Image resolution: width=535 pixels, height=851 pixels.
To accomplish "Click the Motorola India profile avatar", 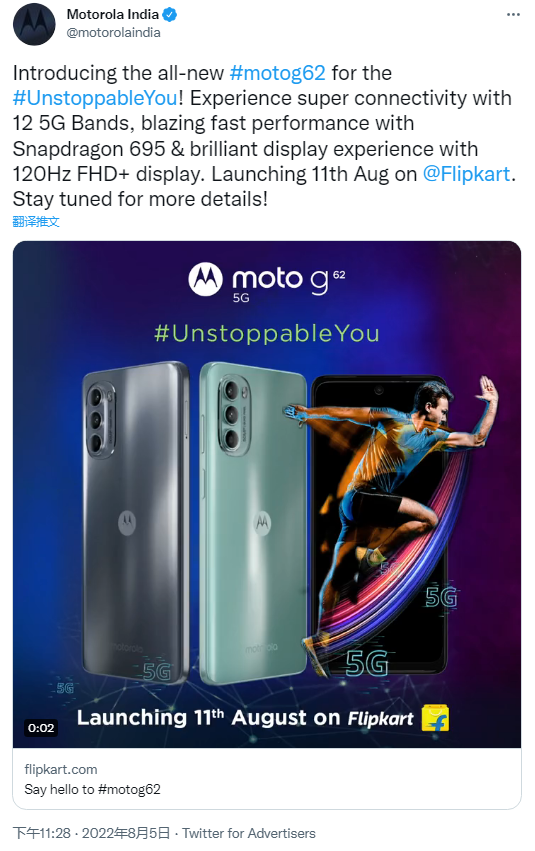I will pyautogui.click(x=34, y=24).
